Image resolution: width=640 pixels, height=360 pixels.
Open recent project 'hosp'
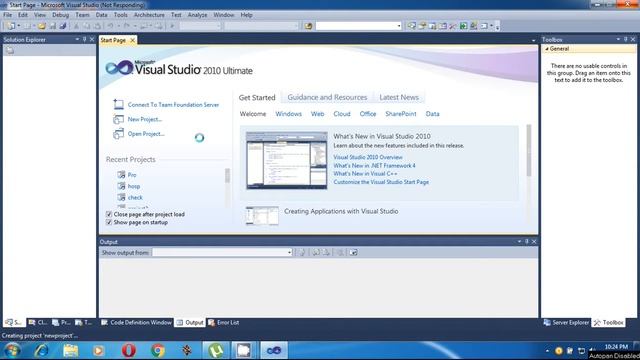133,186
